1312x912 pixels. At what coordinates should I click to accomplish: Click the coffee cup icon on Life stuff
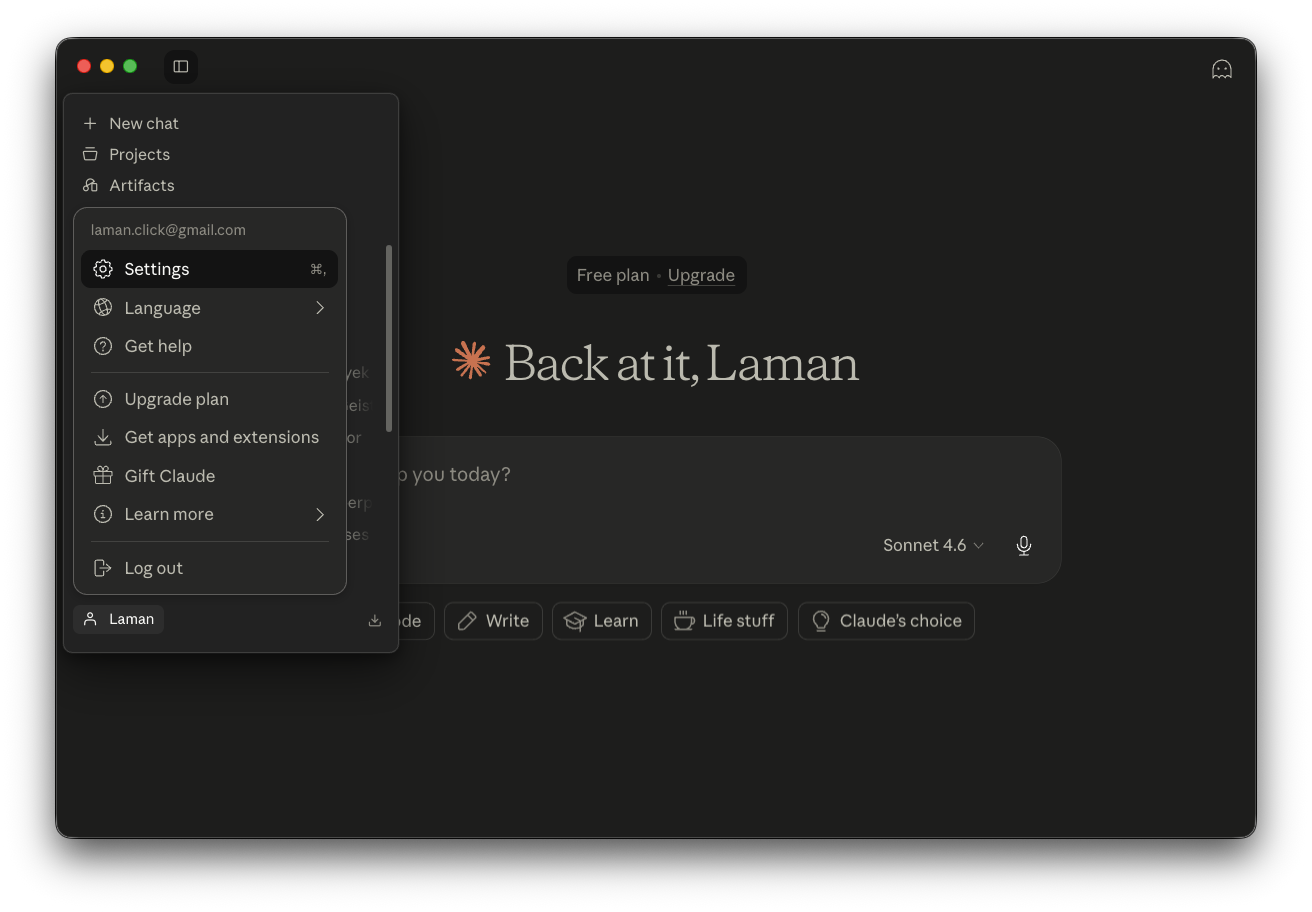[684, 621]
